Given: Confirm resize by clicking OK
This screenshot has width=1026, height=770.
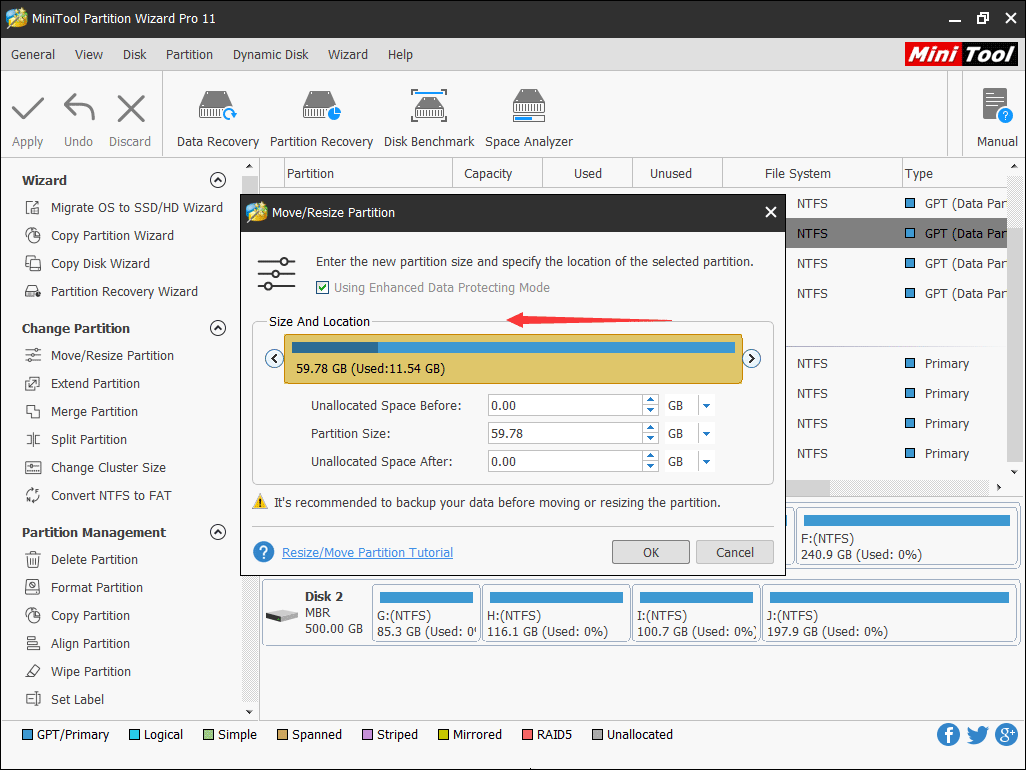Looking at the screenshot, I should pyautogui.click(x=650, y=552).
